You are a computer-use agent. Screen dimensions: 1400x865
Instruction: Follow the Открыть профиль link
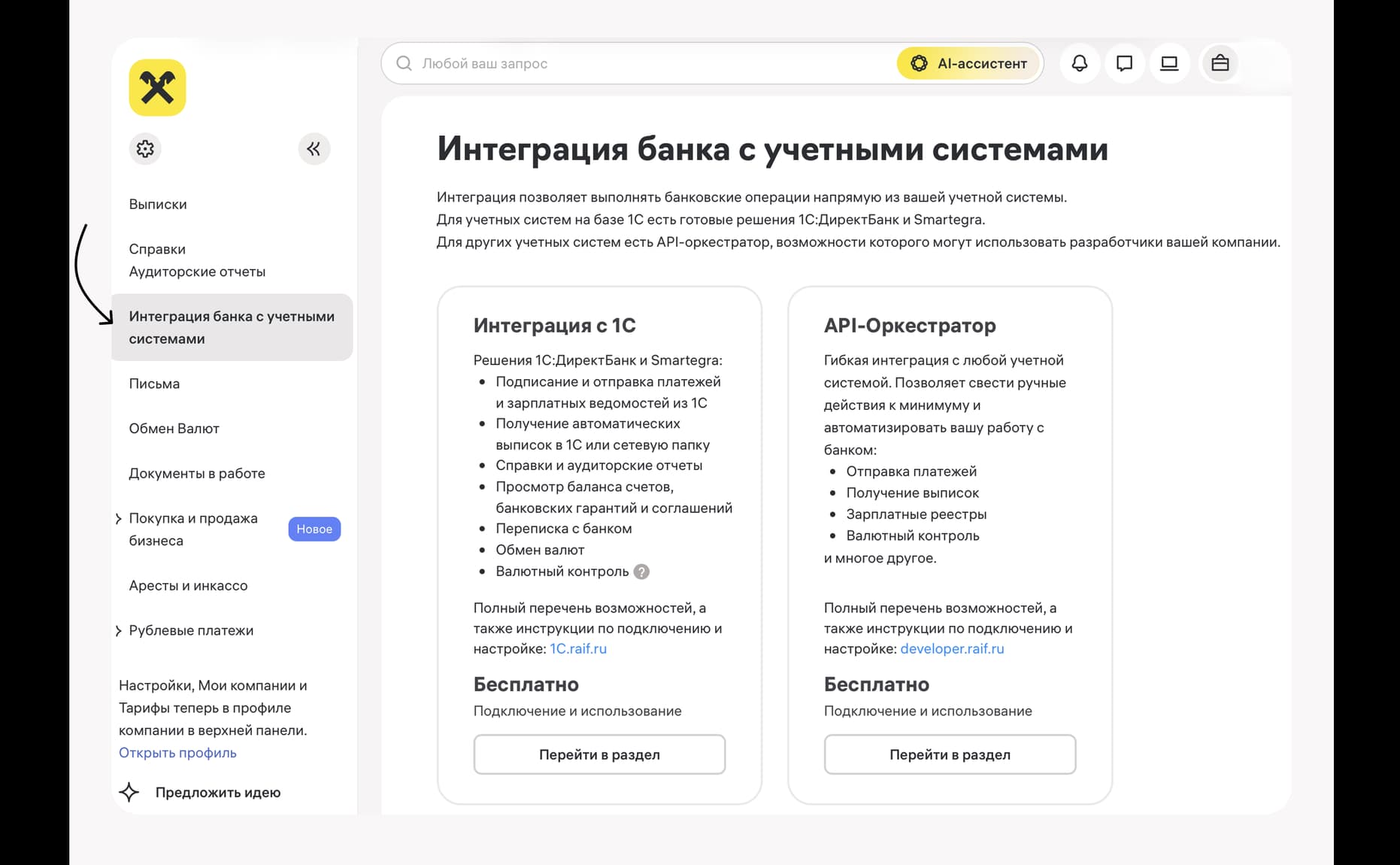pyautogui.click(x=177, y=753)
